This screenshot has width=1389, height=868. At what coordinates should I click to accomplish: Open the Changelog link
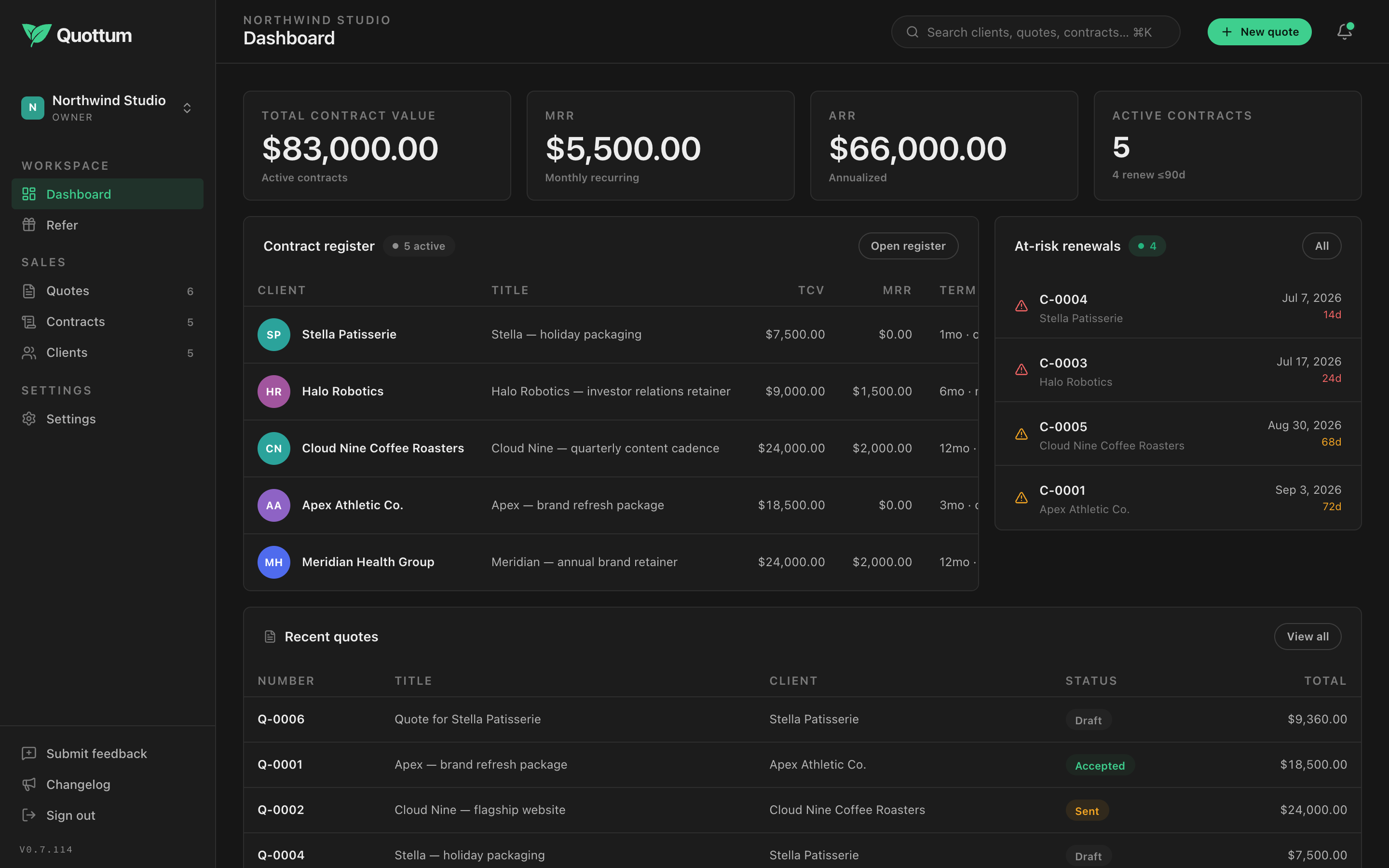(x=108, y=784)
